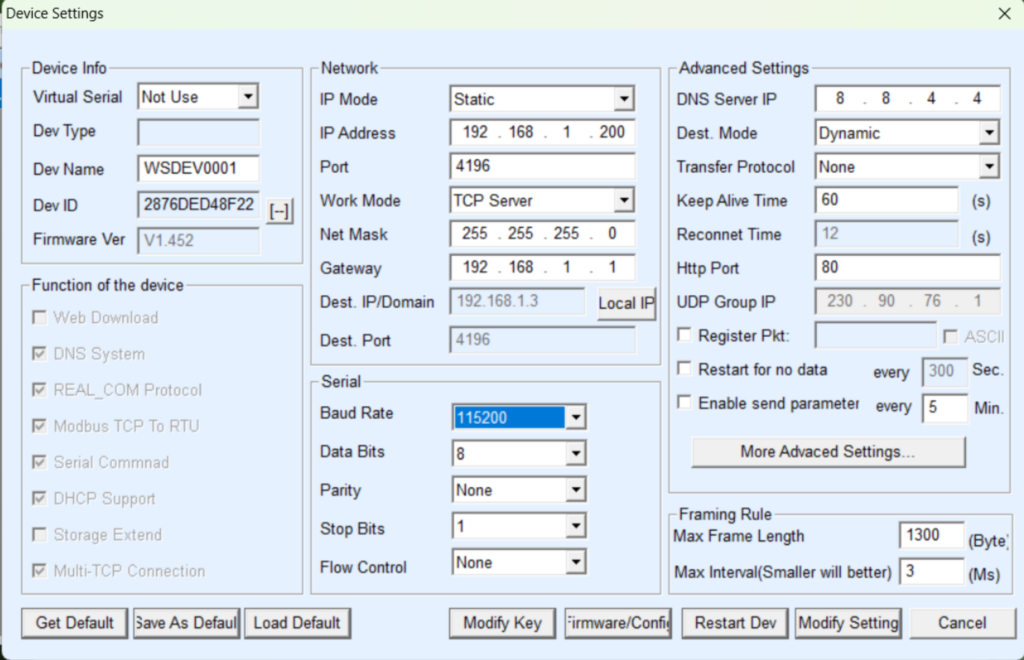Open More Advaced Settings
The height and width of the screenshot is (660, 1024).
click(828, 452)
